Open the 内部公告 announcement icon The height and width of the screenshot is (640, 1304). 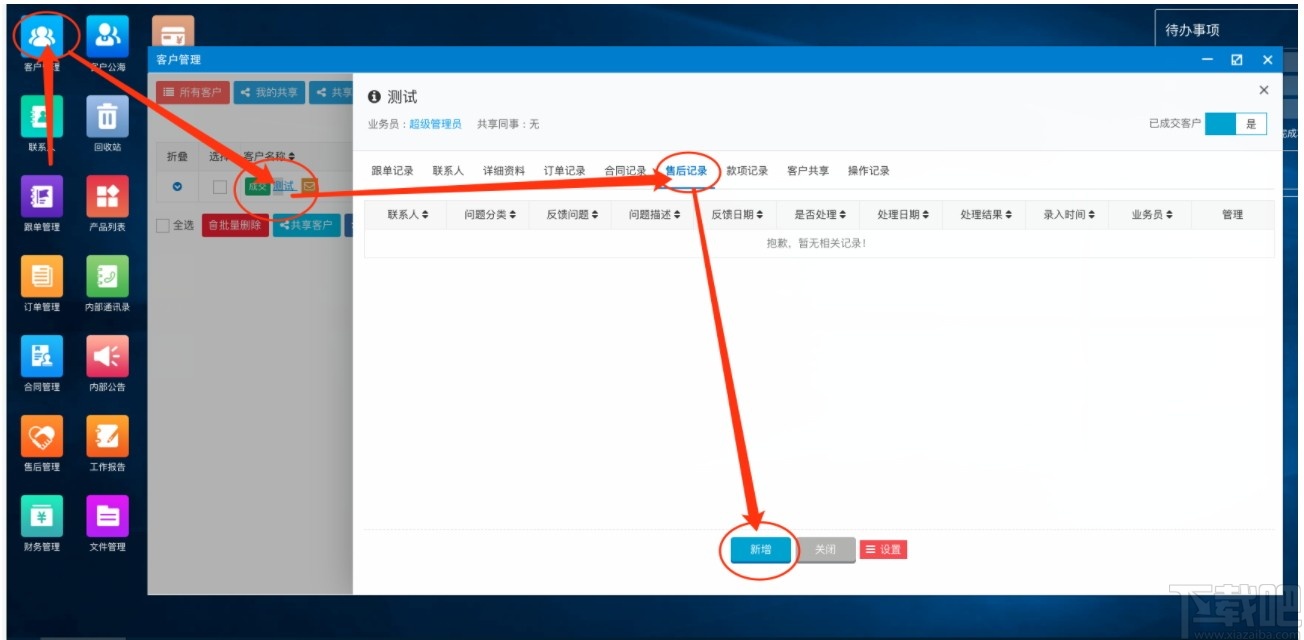[x=109, y=358]
